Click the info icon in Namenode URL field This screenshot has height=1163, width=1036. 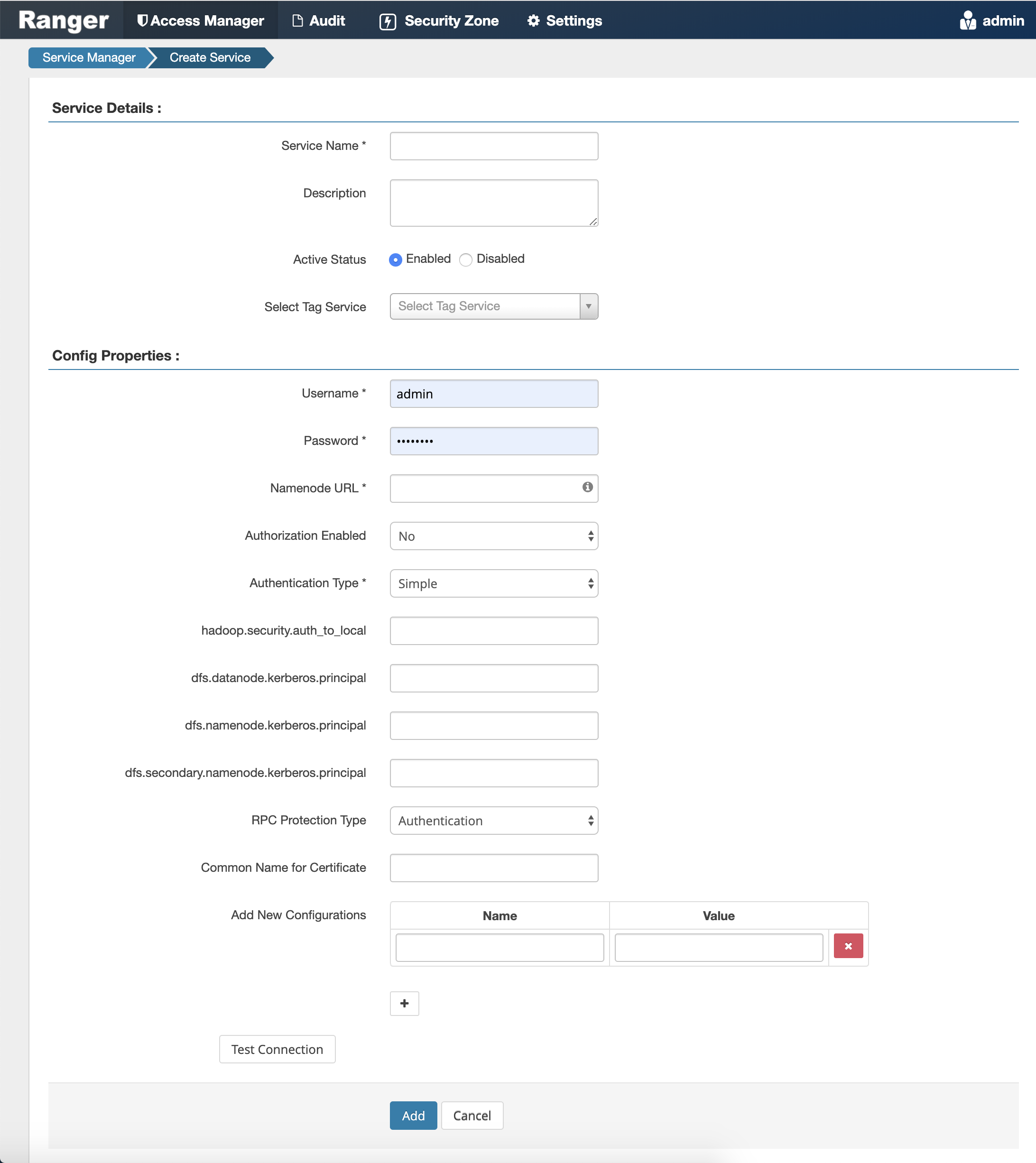(x=586, y=488)
